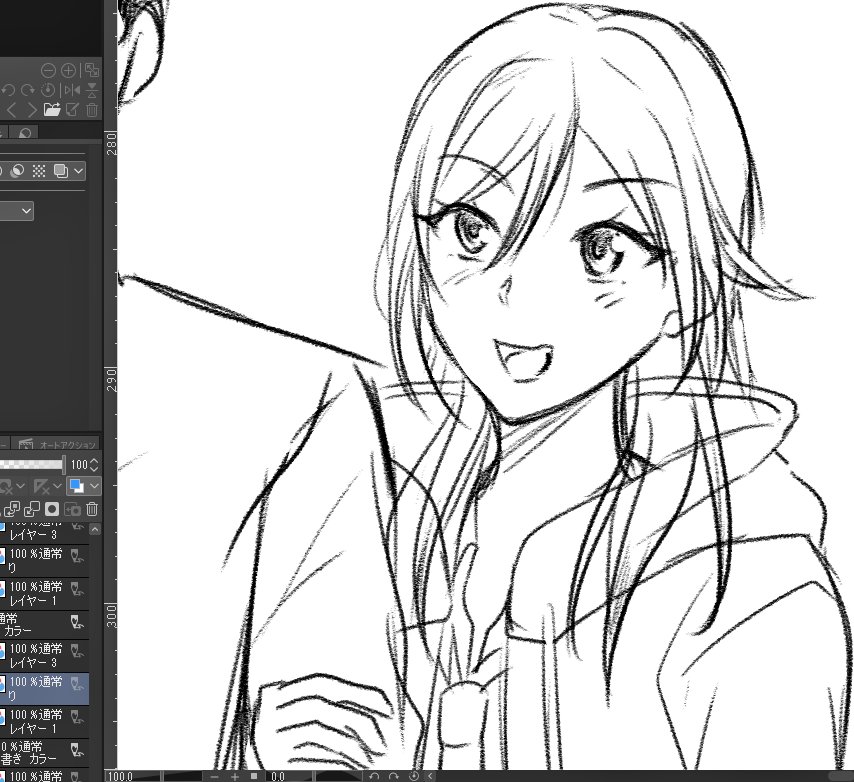Select the レイヤー 1 layer just above カラー

click(x=44, y=594)
